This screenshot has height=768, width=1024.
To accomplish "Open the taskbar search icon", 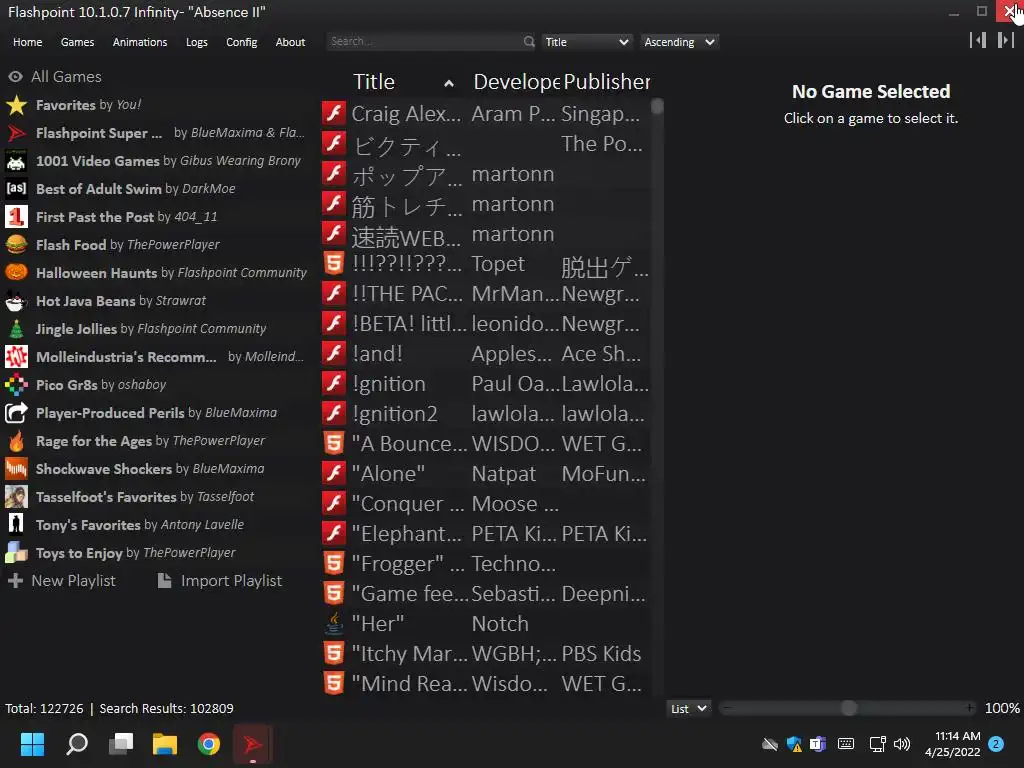I will 77,744.
